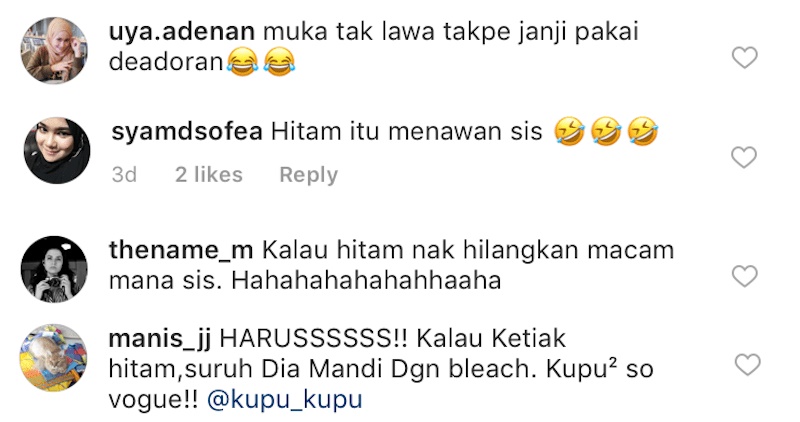Screen dimensions: 800x422
Task: Click the 'HARUSSSSSS!!' comment text
Action: (313, 339)
